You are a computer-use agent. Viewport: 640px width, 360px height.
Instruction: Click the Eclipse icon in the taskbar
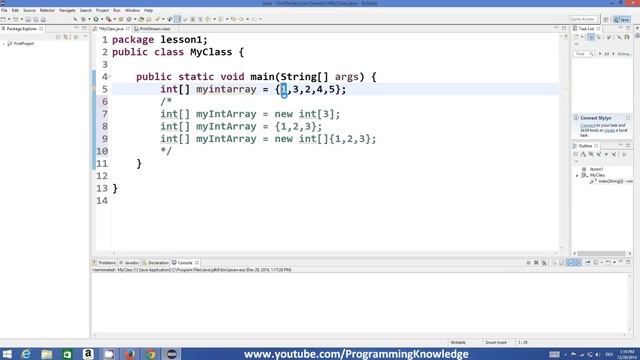171,354
